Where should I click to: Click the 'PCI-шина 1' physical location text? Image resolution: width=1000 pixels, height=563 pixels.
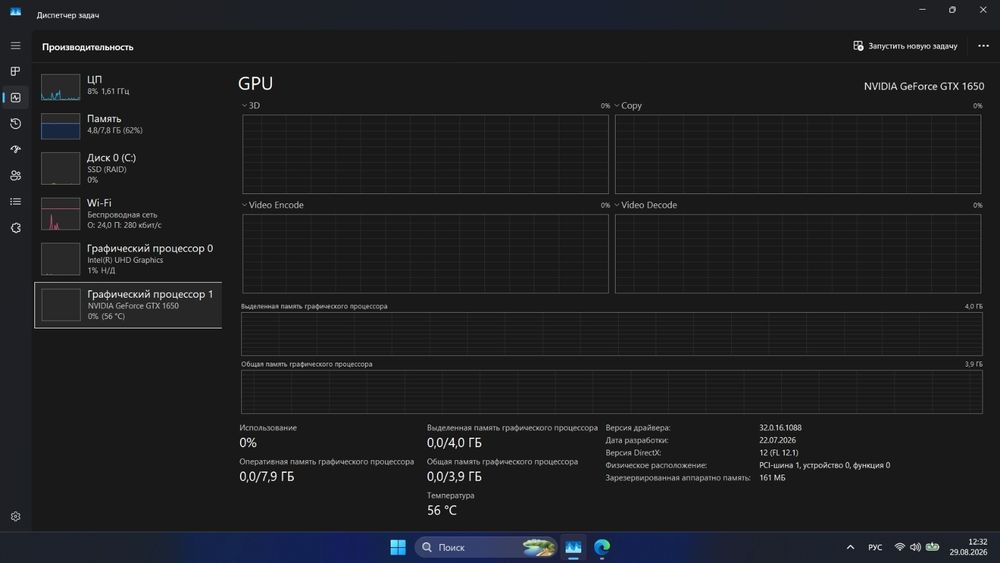pyautogui.click(x=824, y=465)
